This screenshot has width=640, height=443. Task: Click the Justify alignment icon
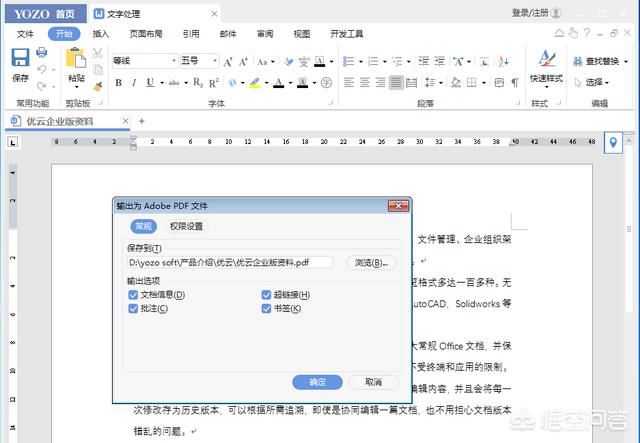396,83
